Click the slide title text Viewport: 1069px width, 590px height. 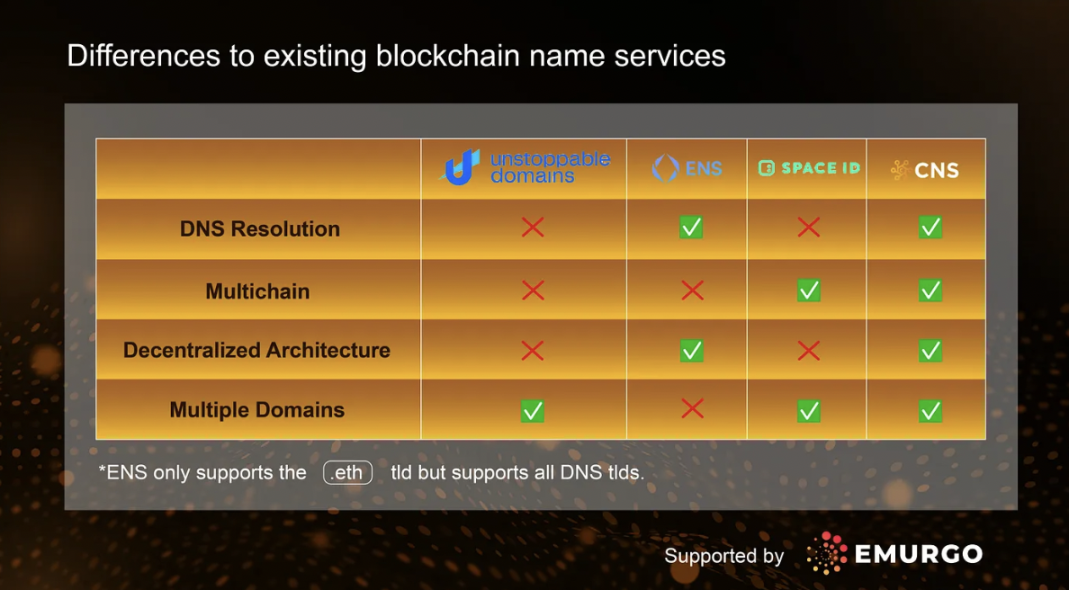point(396,57)
